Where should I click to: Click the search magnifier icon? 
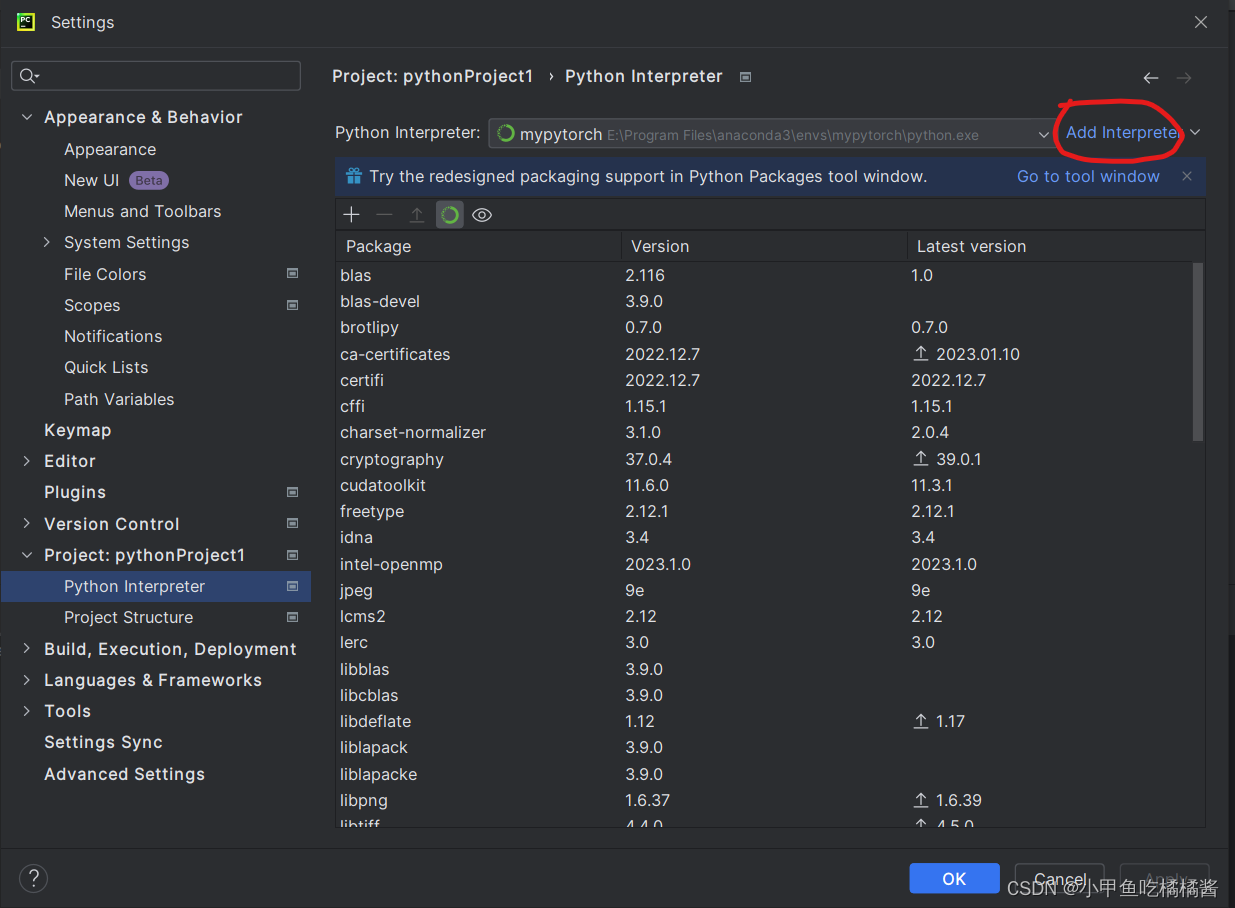pos(28,76)
